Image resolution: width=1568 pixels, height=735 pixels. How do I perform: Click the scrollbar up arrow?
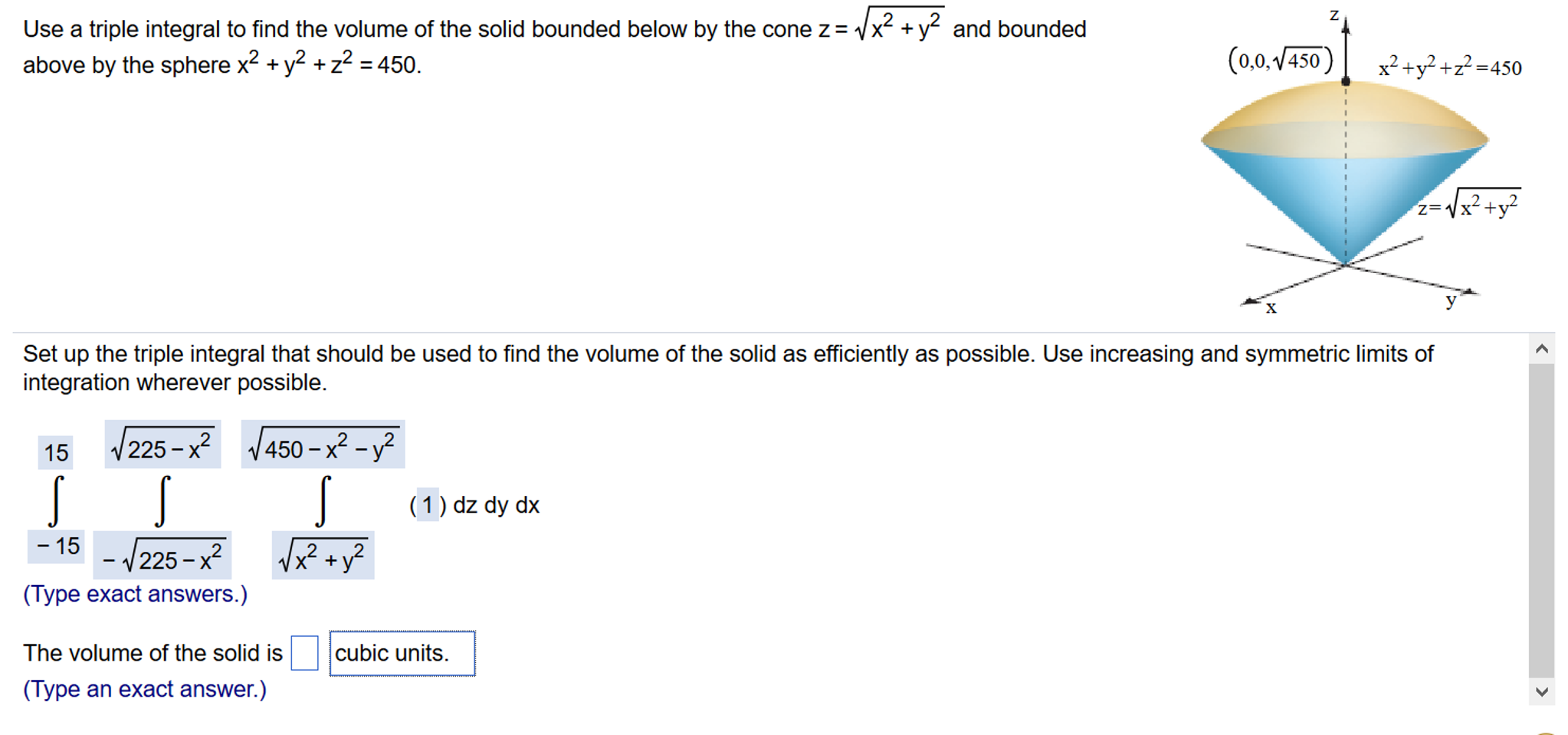[1542, 349]
